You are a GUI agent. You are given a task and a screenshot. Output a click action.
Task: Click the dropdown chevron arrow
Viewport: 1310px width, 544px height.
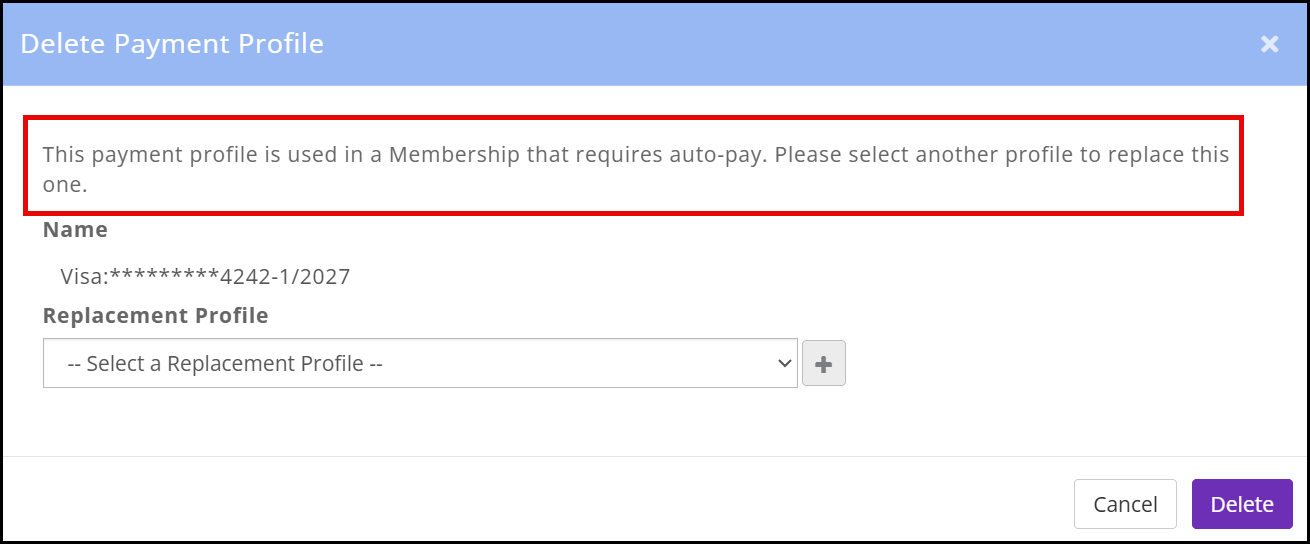784,363
